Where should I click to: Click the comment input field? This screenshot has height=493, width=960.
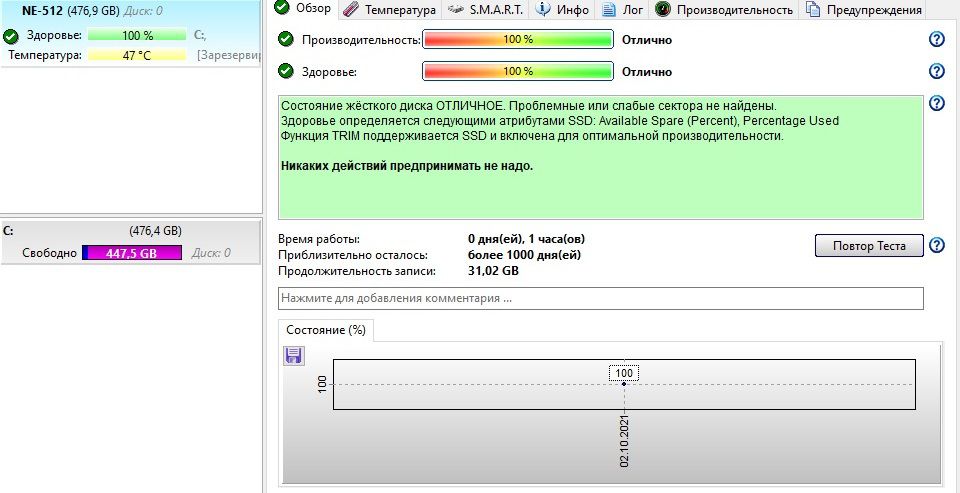(x=600, y=298)
